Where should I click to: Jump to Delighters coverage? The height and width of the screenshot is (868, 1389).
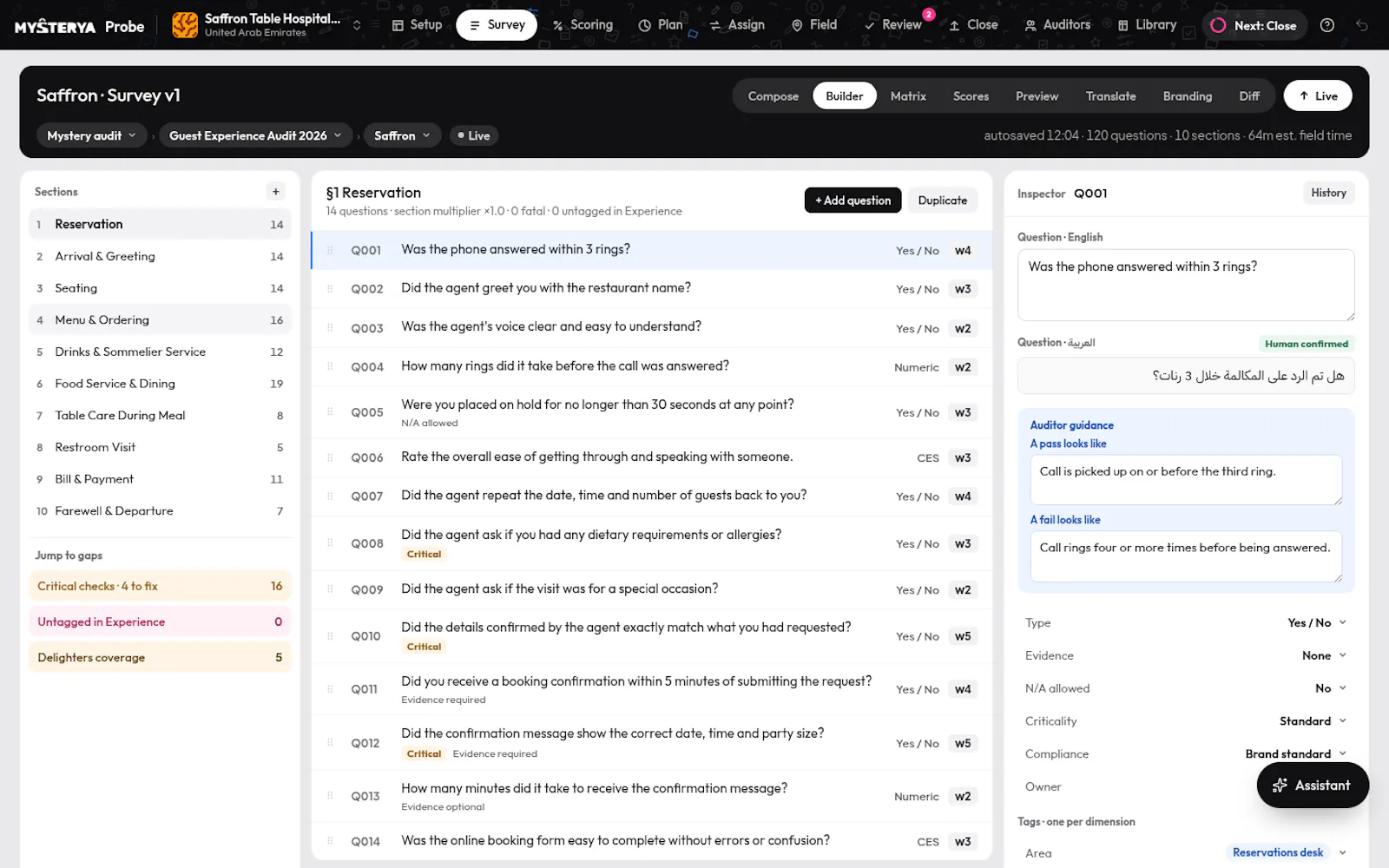tap(160, 658)
